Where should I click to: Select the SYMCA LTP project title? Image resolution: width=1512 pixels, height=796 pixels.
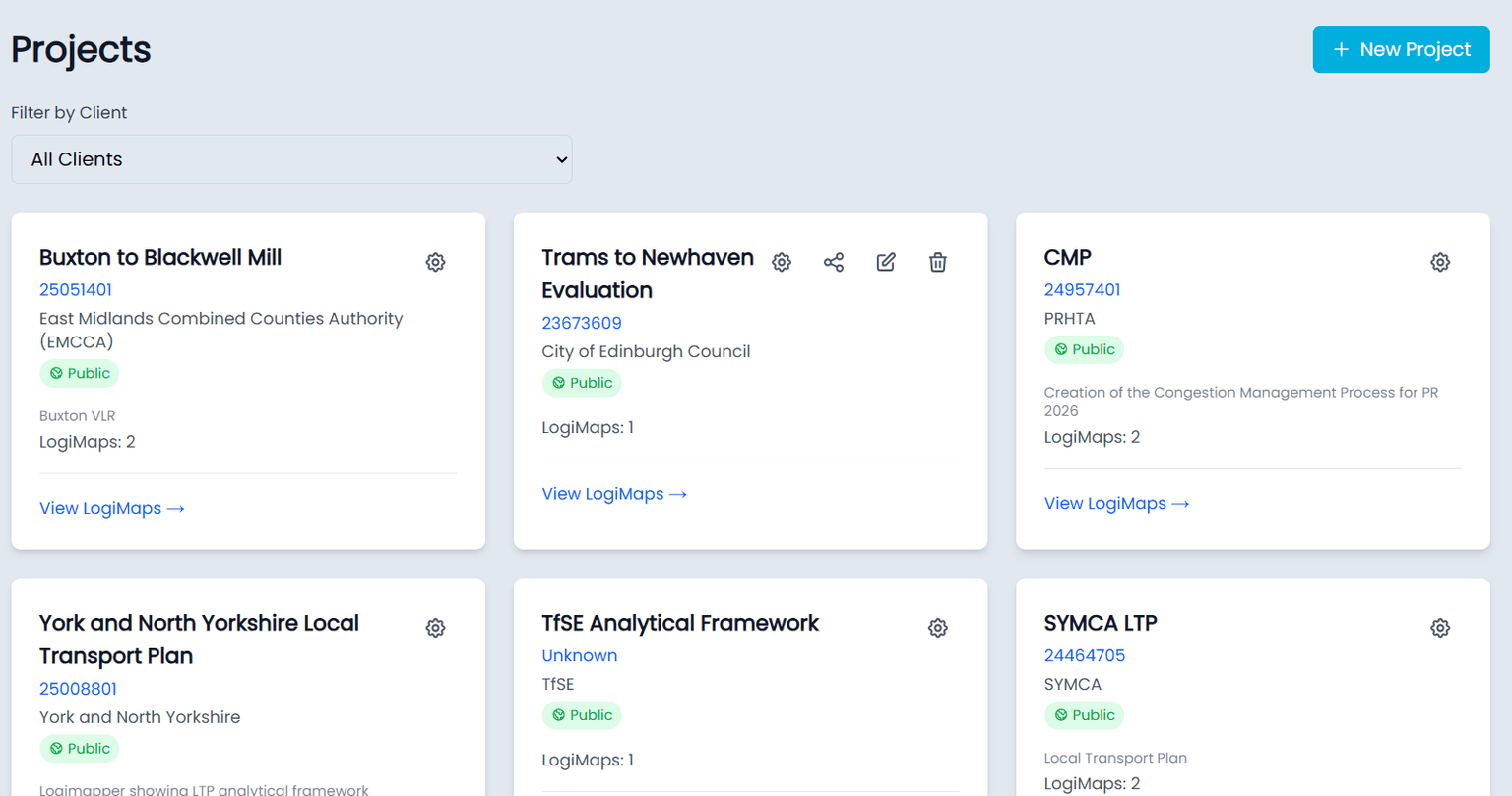[1101, 623]
